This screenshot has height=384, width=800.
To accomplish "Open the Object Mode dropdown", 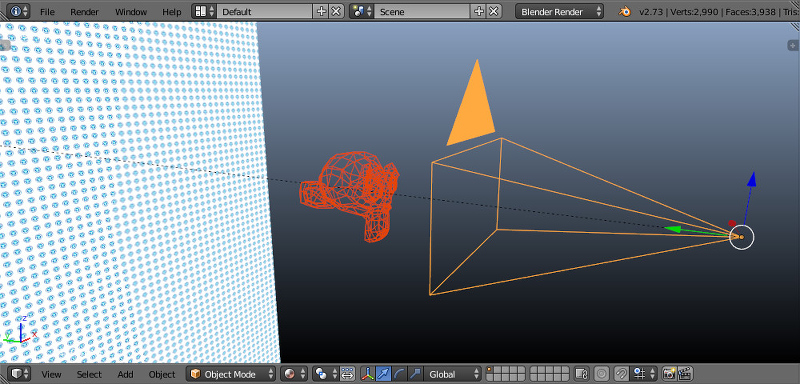I will click(231, 374).
